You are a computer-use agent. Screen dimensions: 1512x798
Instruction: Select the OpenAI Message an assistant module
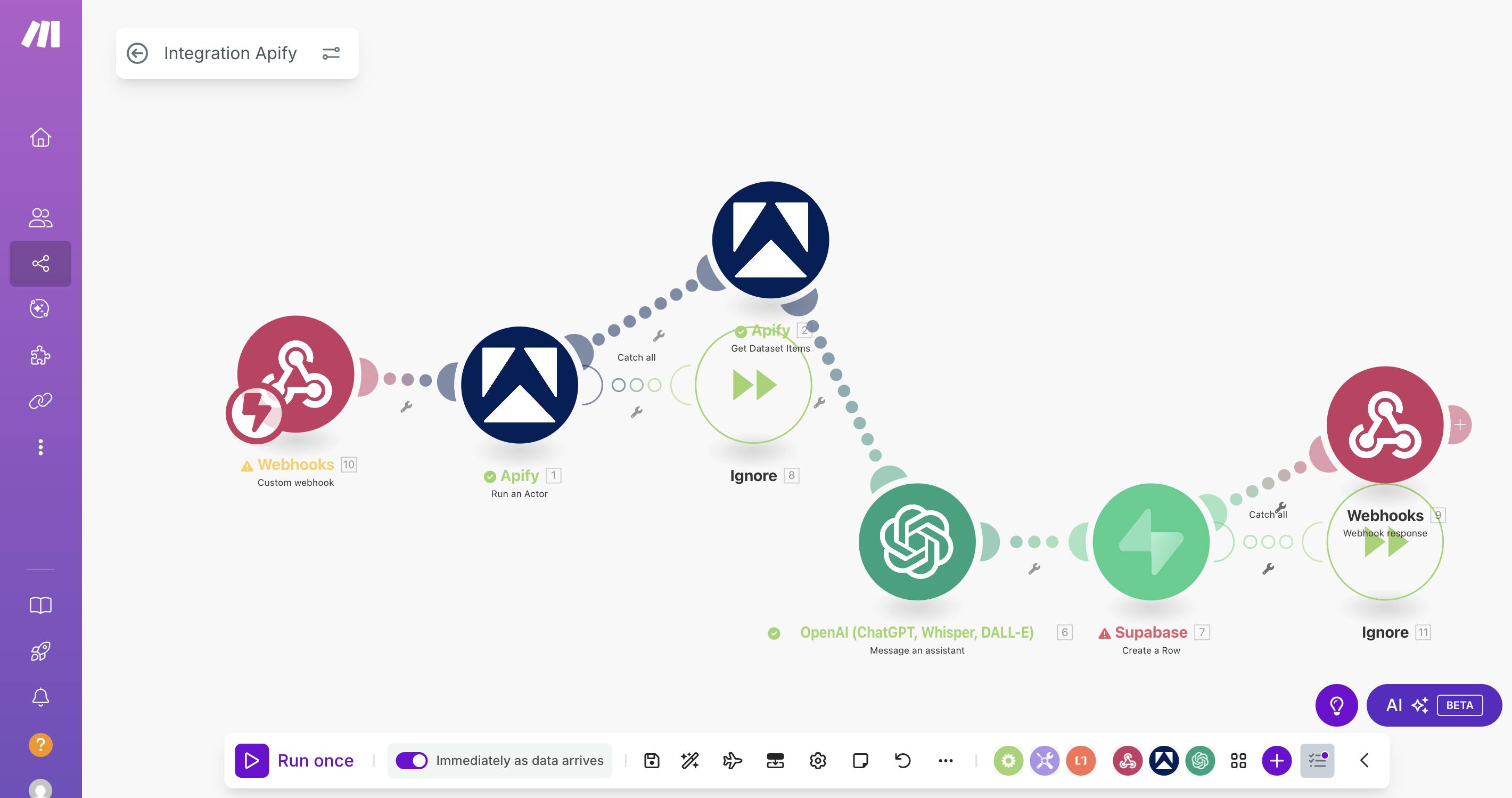coord(917,541)
